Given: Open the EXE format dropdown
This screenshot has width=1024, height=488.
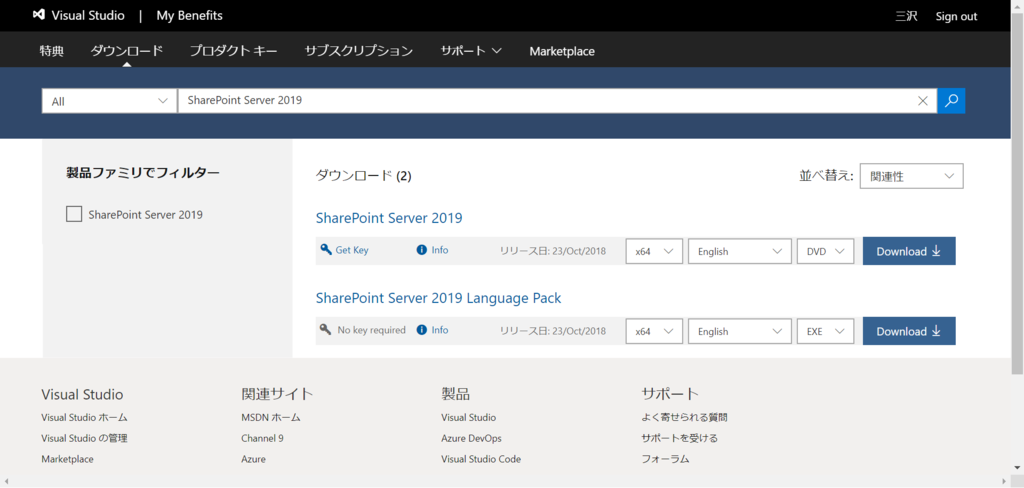Looking at the screenshot, I should (825, 331).
